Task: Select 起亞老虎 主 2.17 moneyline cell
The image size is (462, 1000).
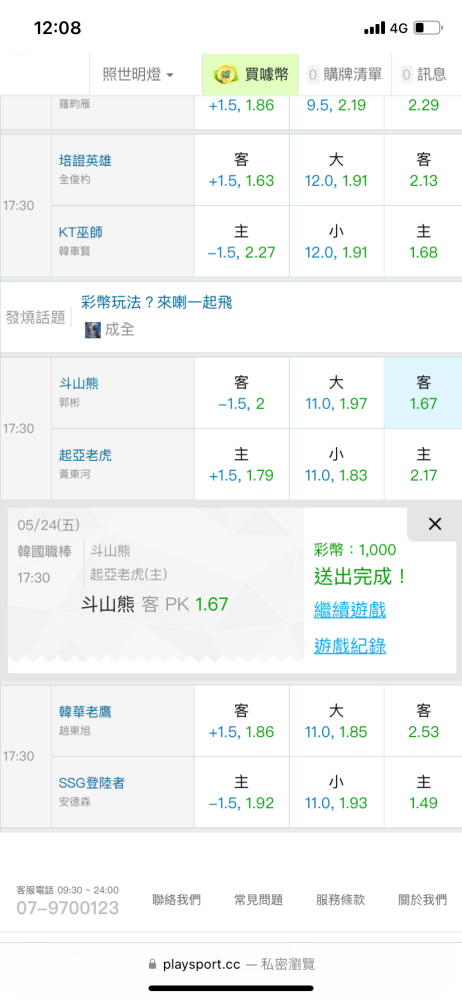Action: [x=424, y=464]
